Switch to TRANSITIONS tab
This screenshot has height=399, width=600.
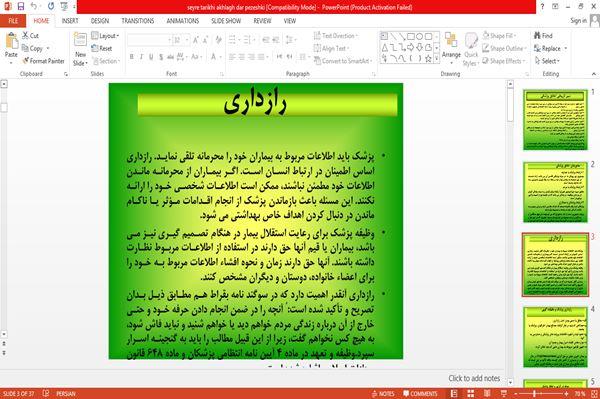click(137, 21)
